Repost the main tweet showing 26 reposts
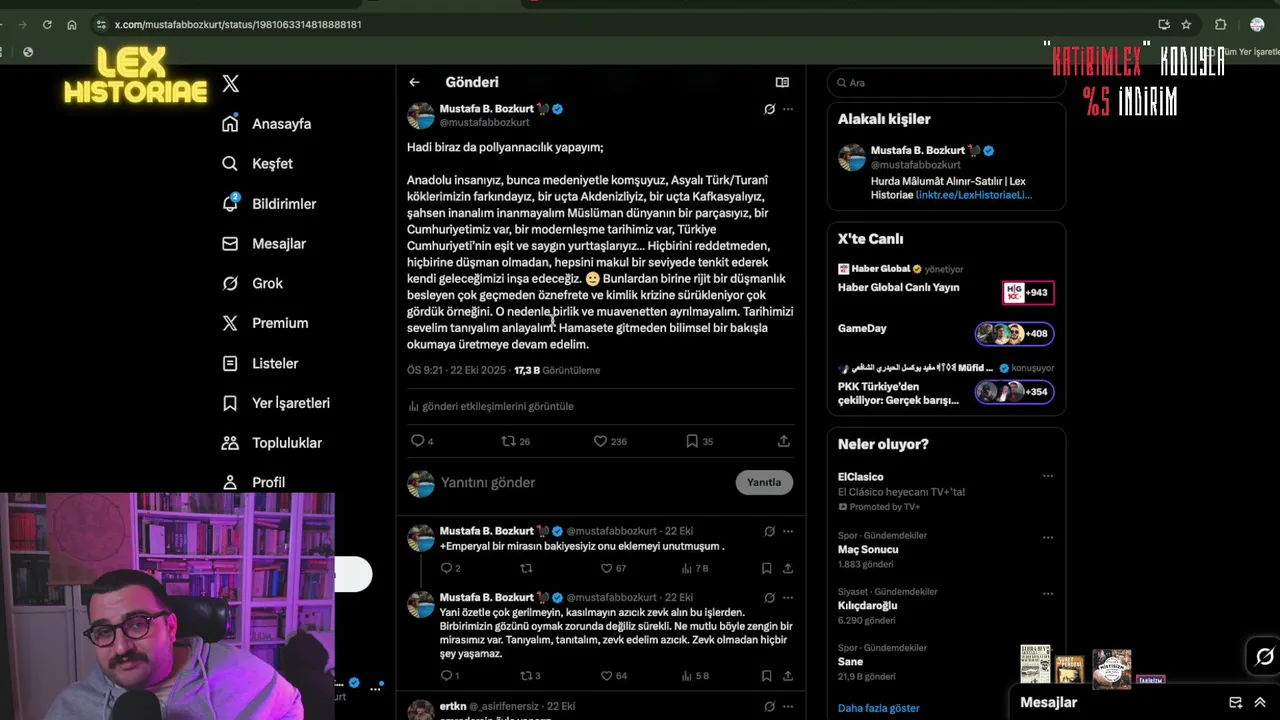1280x720 pixels. pos(508,441)
